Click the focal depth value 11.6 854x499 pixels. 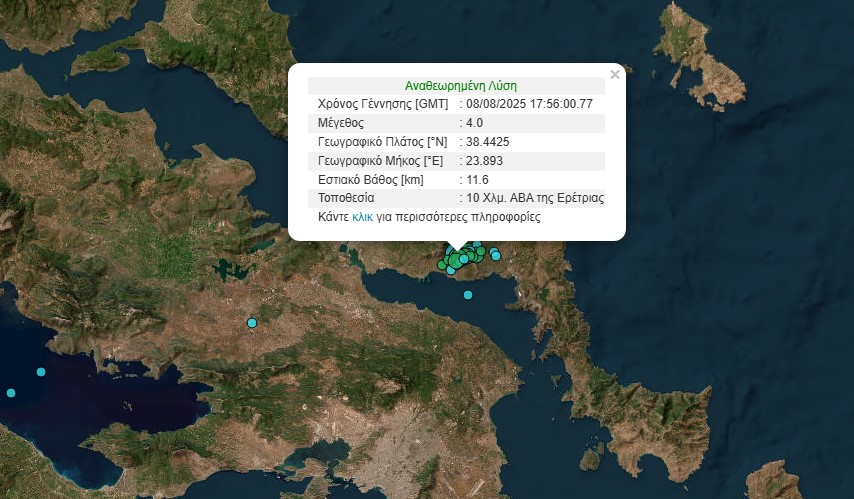click(477, 180)
